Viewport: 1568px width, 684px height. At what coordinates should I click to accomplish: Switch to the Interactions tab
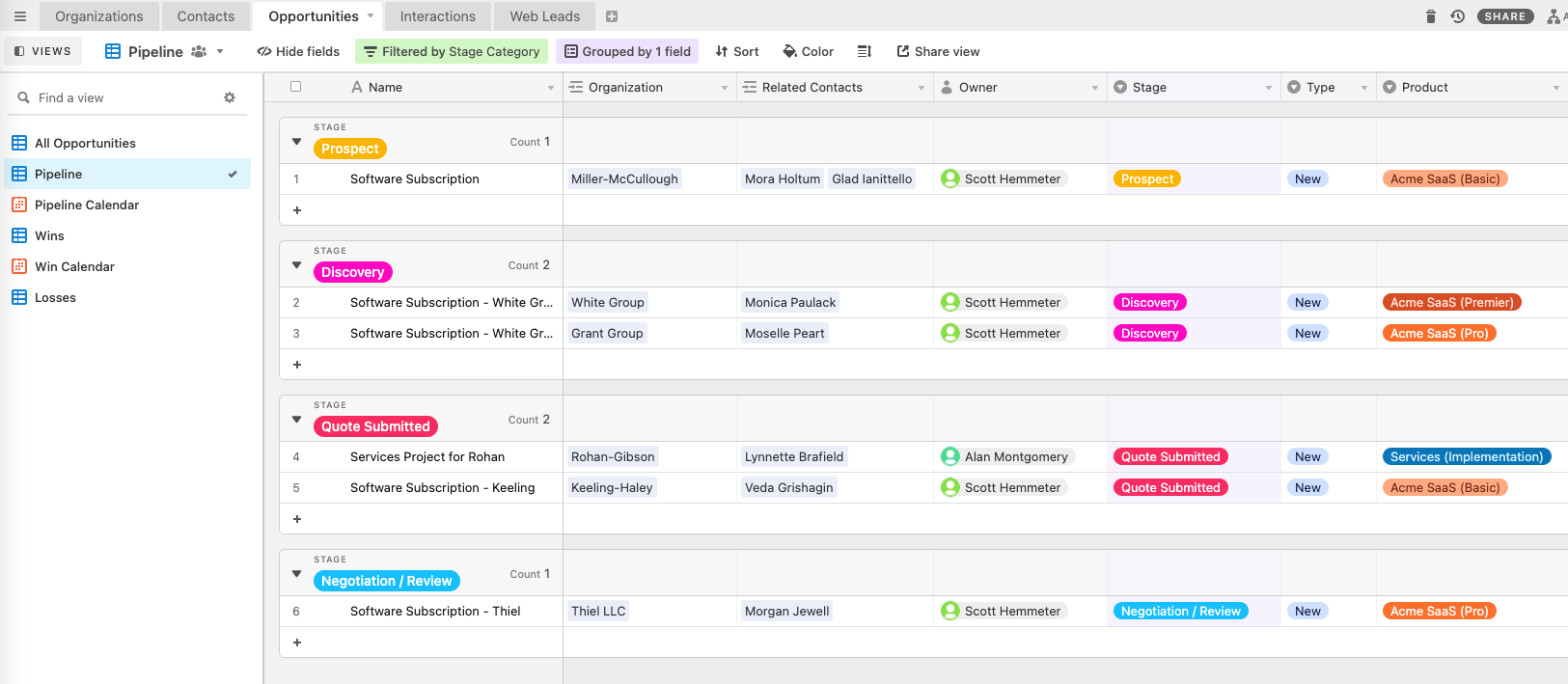tap(437, 16)
